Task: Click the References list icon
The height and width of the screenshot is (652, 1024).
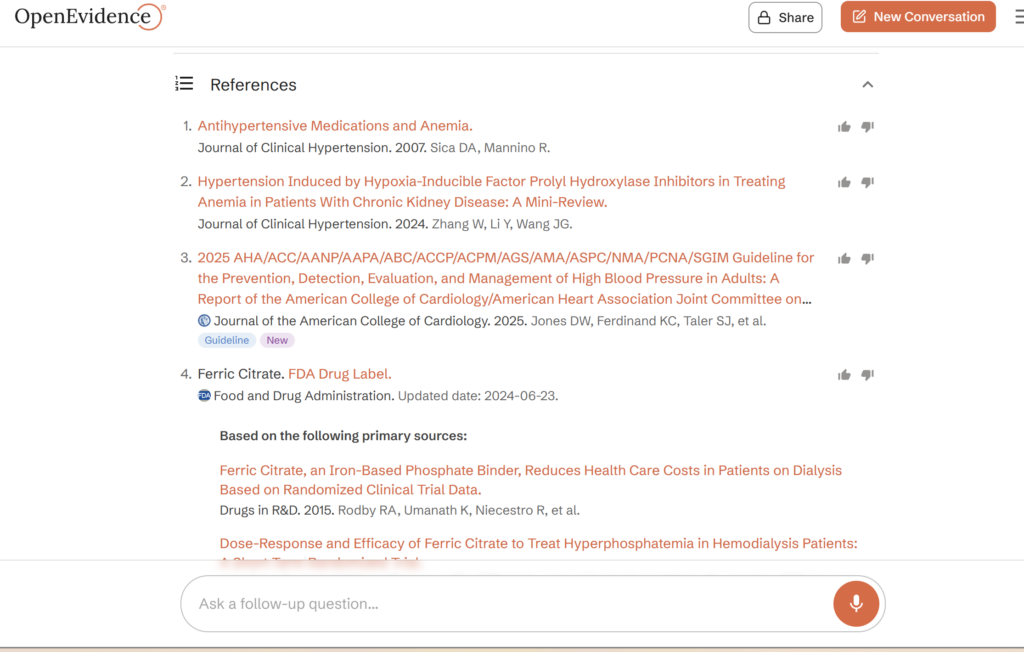Action: pyautogui.click(x=184, y=84)
